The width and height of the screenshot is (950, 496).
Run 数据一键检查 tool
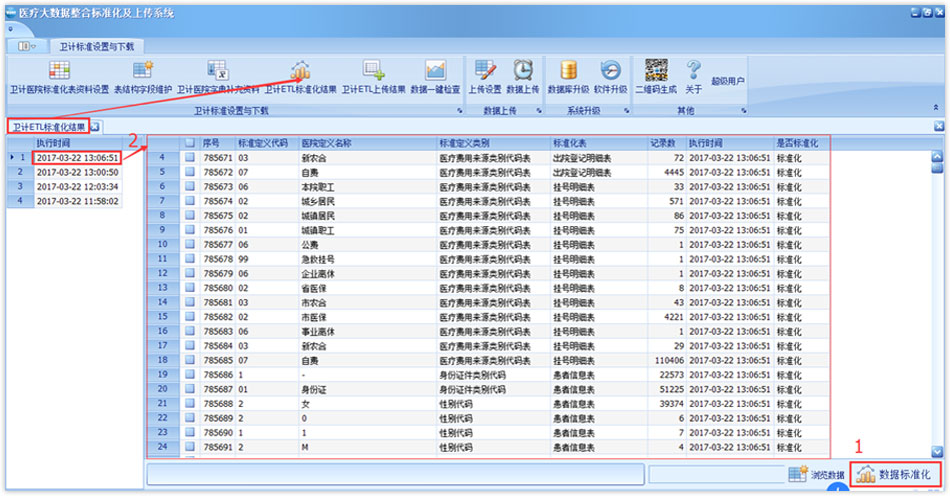coord(435,78)
